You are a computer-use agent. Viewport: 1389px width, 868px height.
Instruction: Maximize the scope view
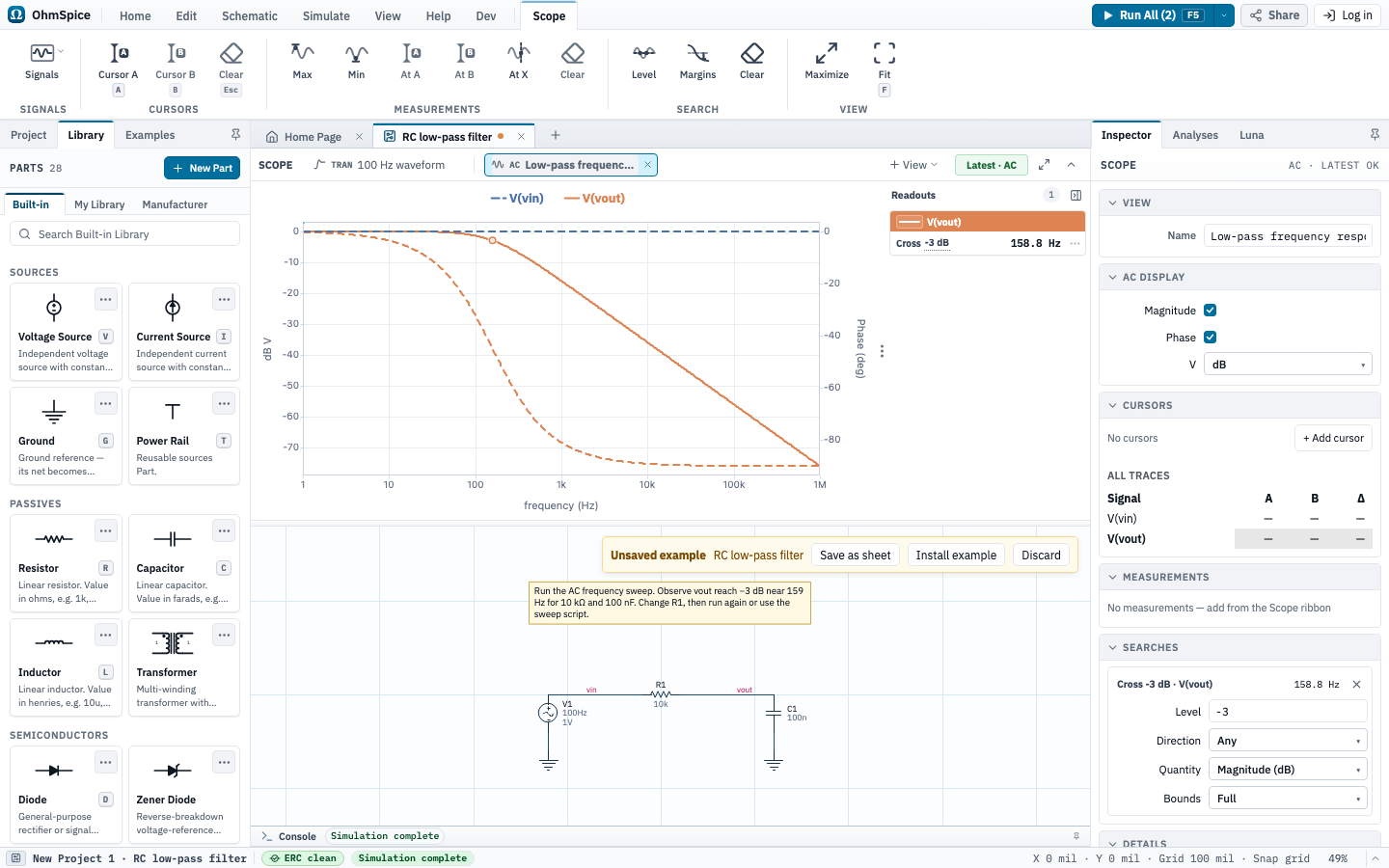[x=827, y=62]
